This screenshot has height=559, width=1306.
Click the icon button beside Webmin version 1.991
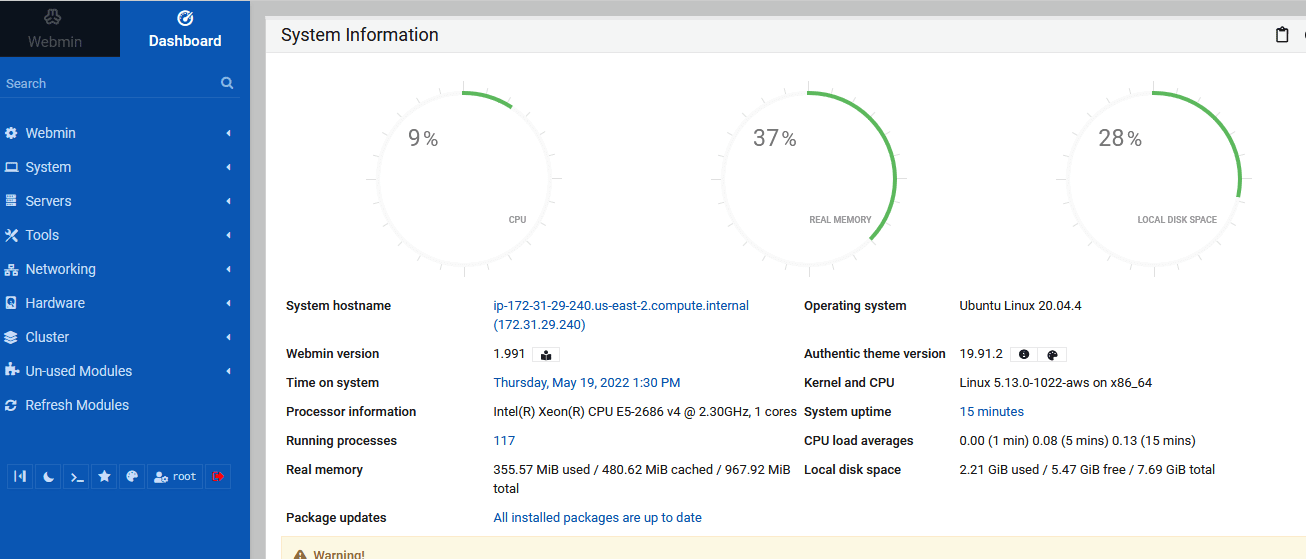[x=546, y=355]
